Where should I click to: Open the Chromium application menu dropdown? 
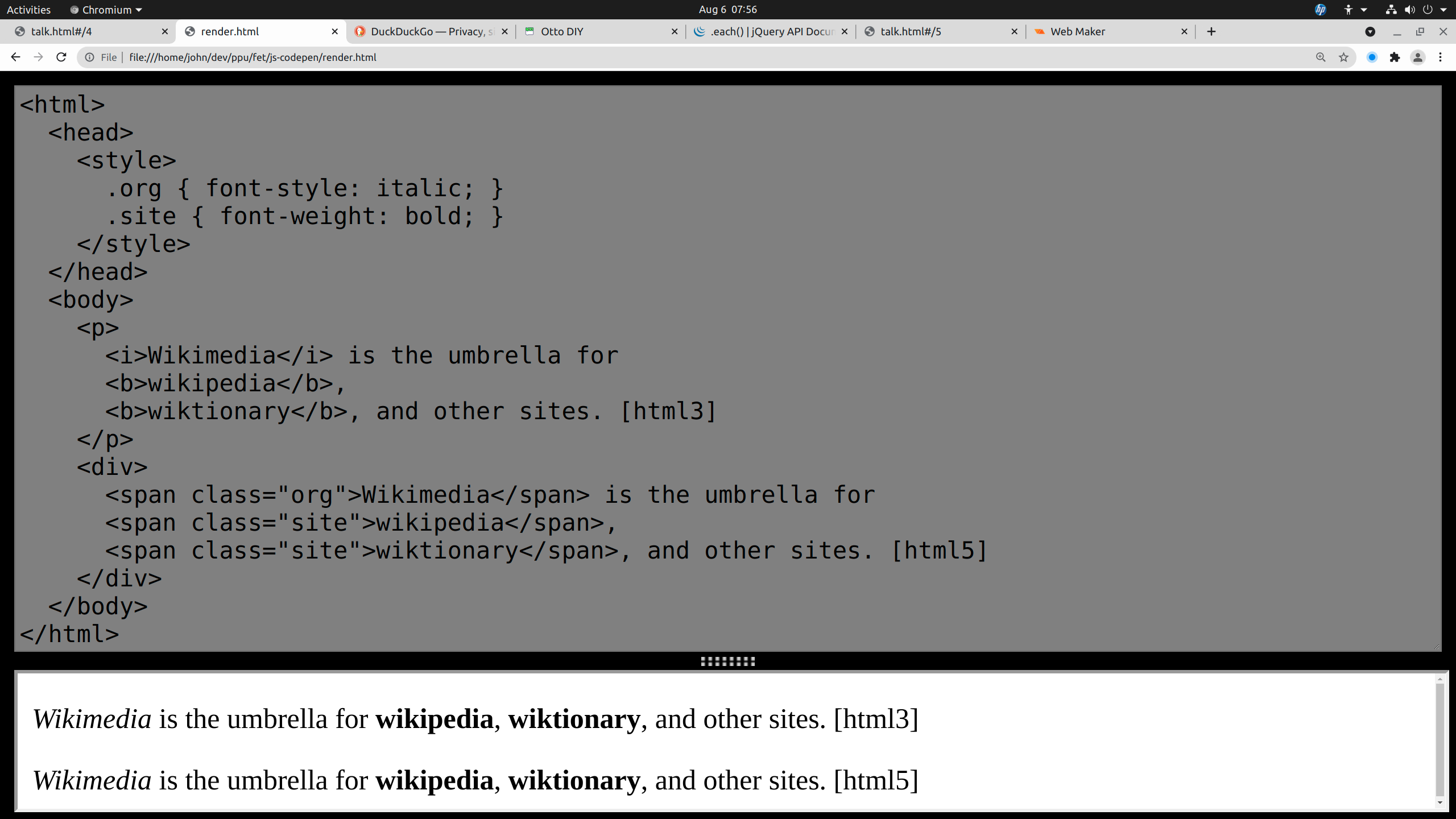tap(106, 10)
